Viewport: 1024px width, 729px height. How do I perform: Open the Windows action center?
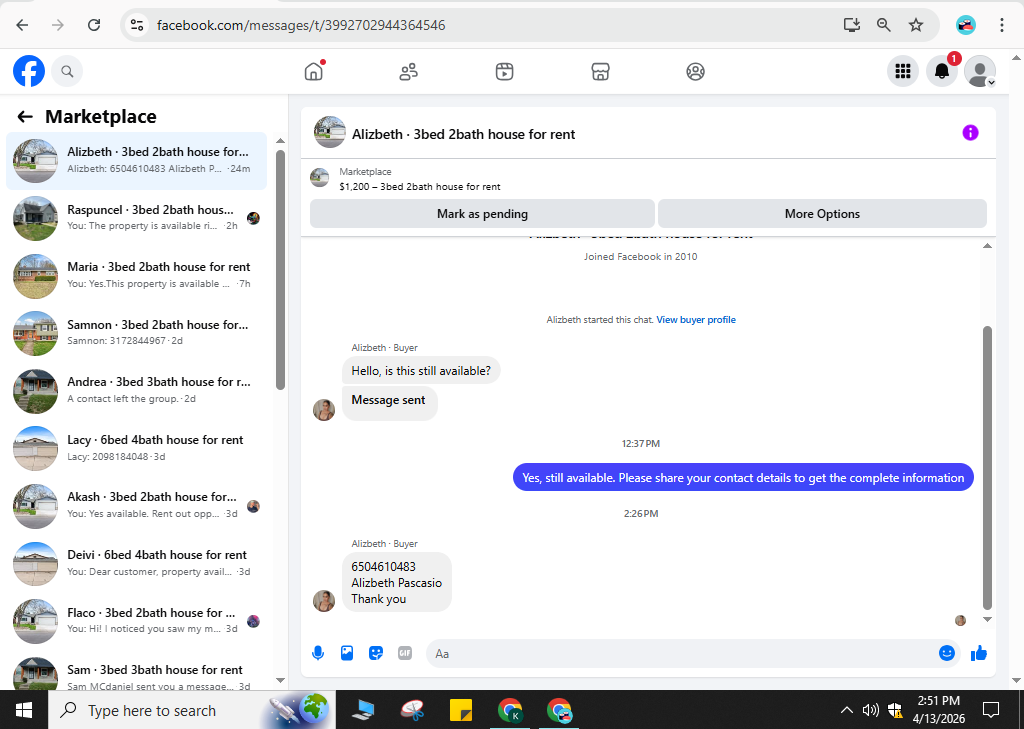pos(991,710)
